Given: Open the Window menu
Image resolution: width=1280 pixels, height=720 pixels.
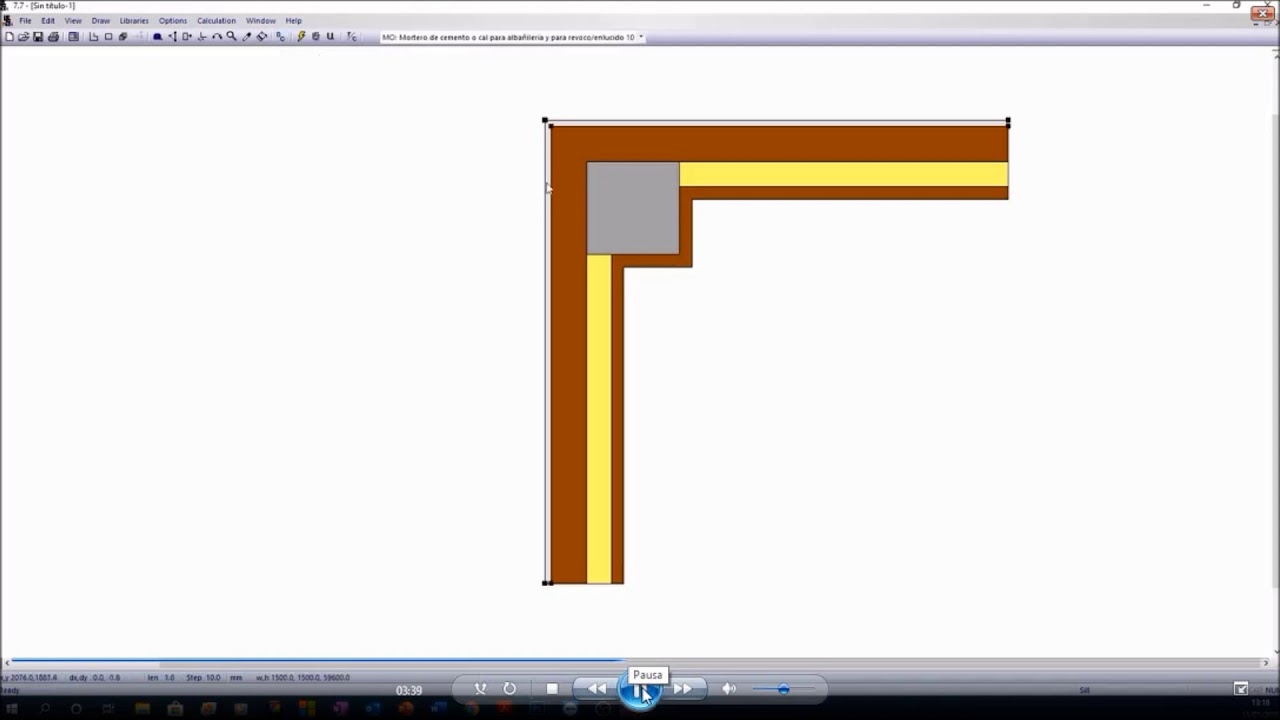Looking at the screenshot, I should click(x=261, y=20).
